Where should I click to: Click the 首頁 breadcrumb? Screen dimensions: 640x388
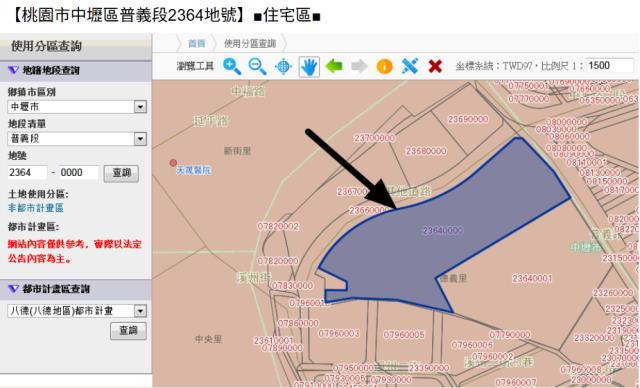[197, 43]
